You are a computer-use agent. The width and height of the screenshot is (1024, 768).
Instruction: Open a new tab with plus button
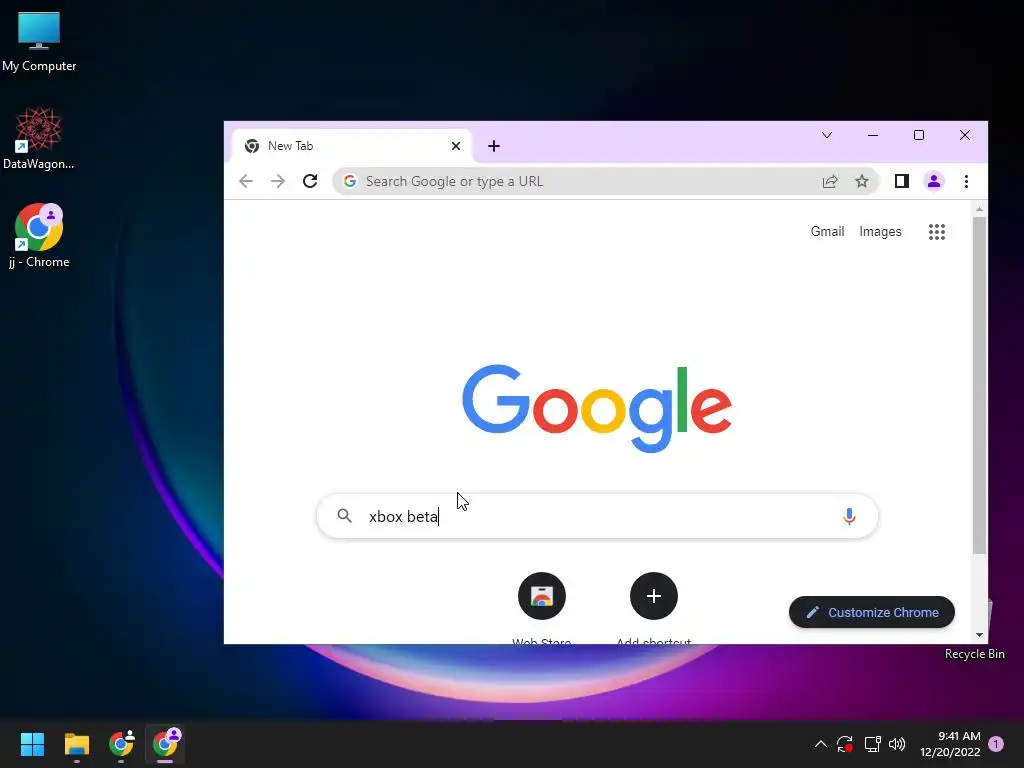(494, 146)
